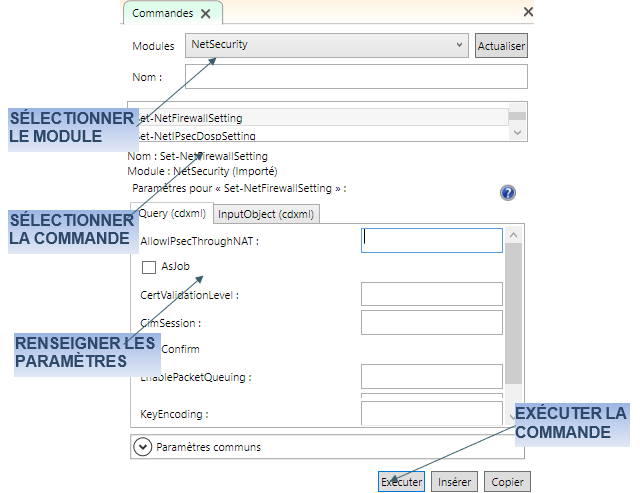
Task: Select Set-NetFirewallSetting in the command list
Action: click(320, 118)
